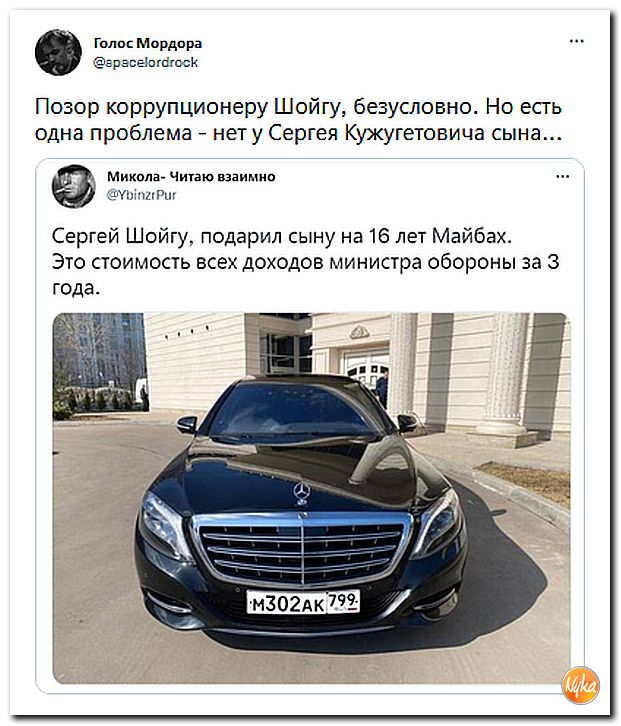Click the car's left side mirror

(187, 424)
